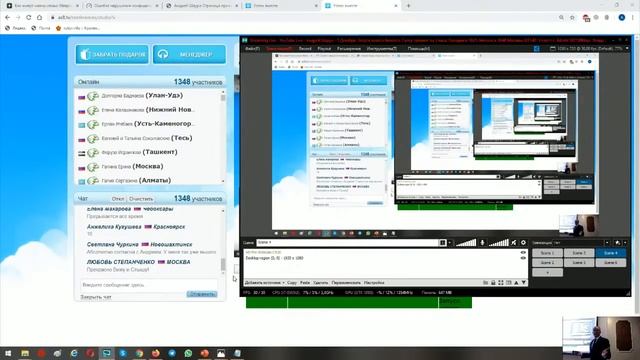
Task: Open Skype from the taskbar
Action: pos(123,353)
